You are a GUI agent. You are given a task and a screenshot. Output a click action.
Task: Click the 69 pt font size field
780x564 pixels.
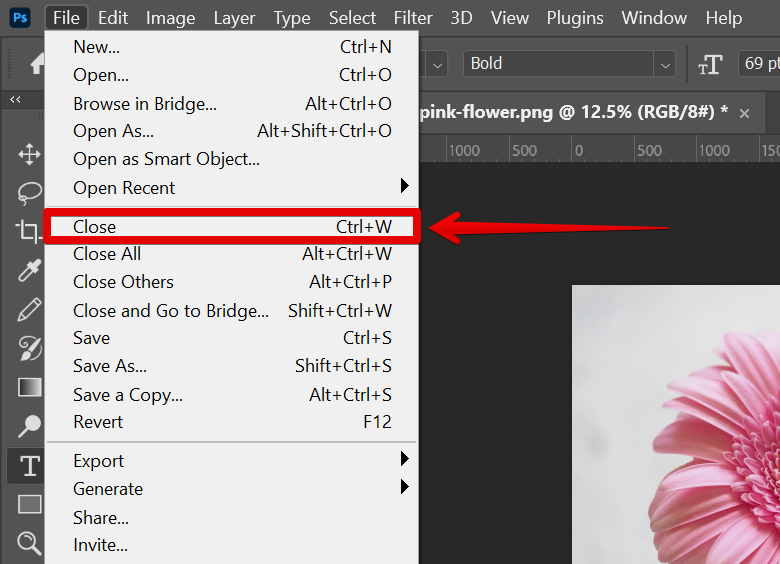click(x=760, y=64)
